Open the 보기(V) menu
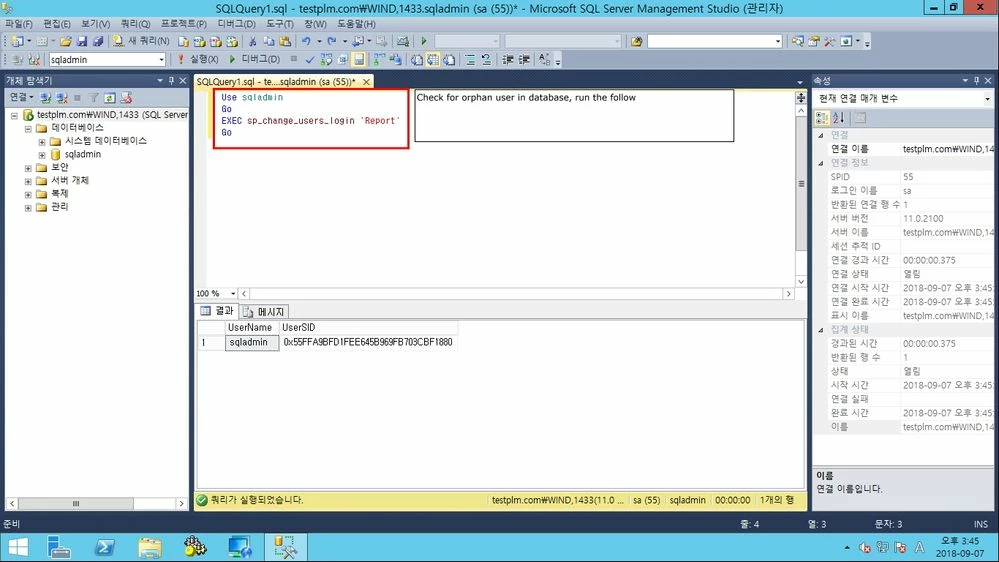This screenshot has width=999, height=562. (x=95, y=24)
